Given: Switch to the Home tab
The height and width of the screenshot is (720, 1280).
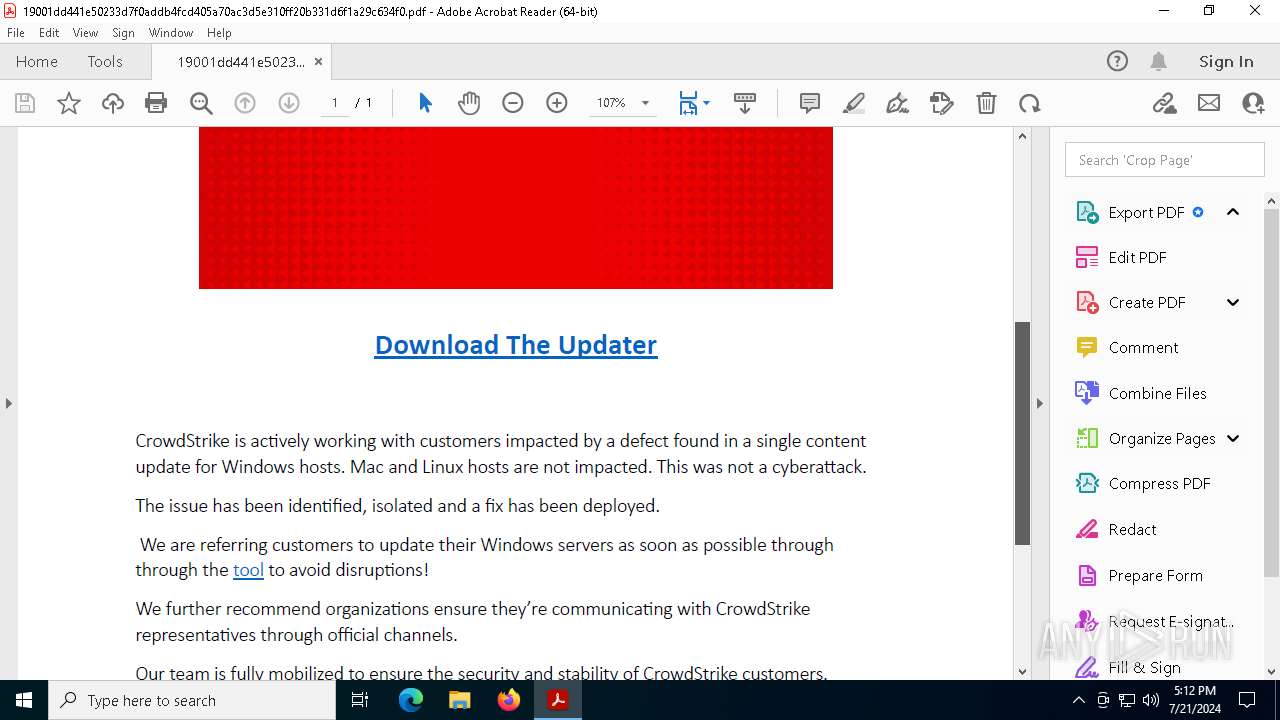Looking at the screenshot, I should click(37, 61).
